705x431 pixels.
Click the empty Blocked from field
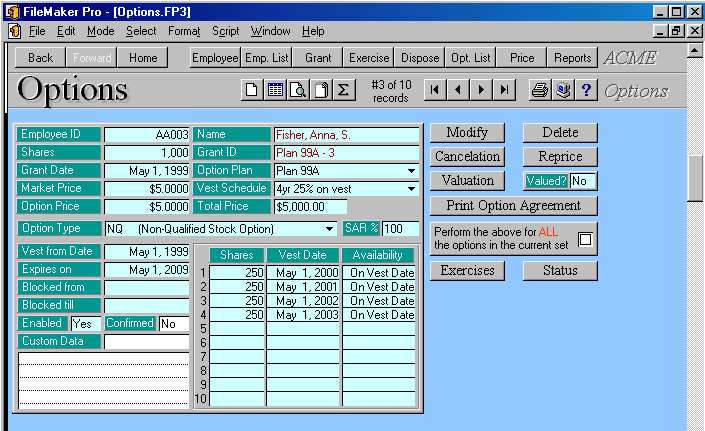(x=147, y=288)
